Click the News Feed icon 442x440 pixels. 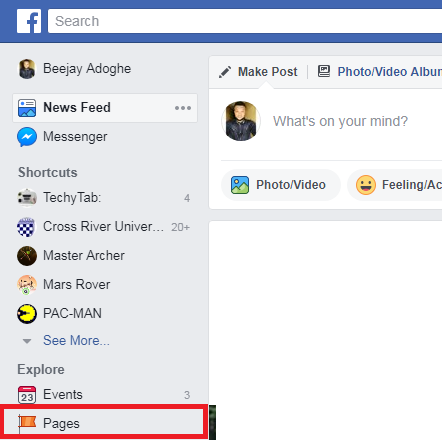pyautogui.click(x=27, y=108)
